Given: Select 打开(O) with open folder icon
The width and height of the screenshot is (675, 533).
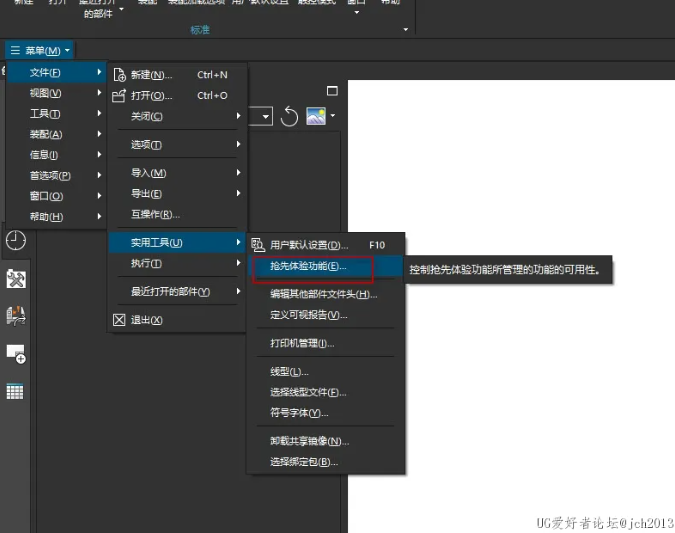Looking at the screenshot, I should 151,95.
